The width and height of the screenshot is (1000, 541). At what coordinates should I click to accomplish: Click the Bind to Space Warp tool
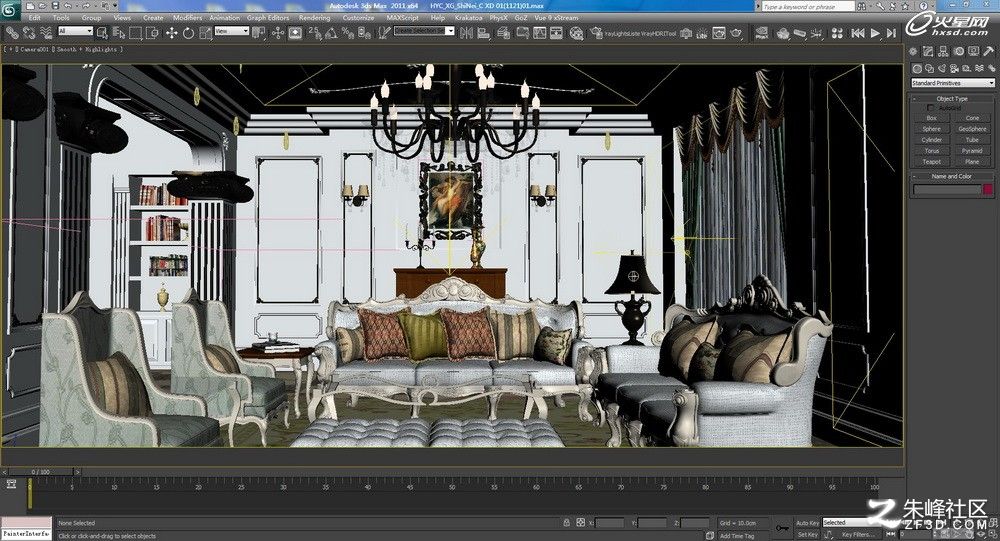(45, 32)
